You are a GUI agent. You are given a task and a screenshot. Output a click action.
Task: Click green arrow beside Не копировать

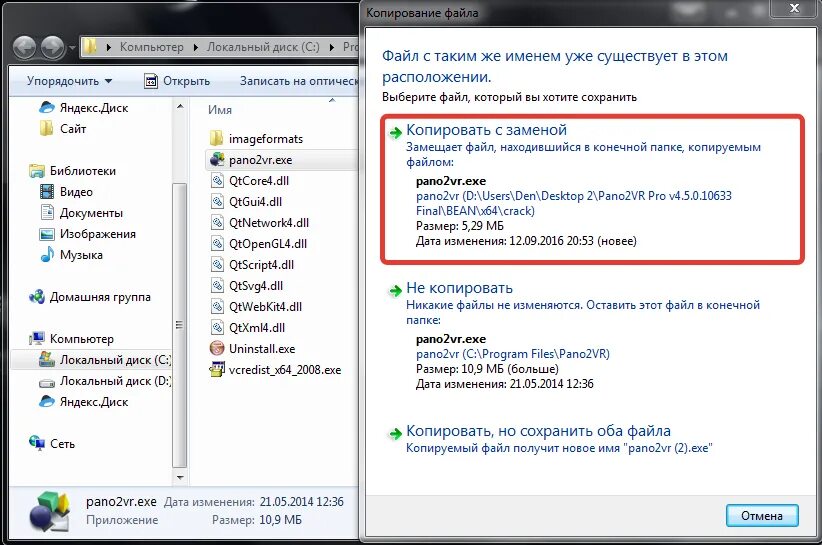click(x=395, y=290)
